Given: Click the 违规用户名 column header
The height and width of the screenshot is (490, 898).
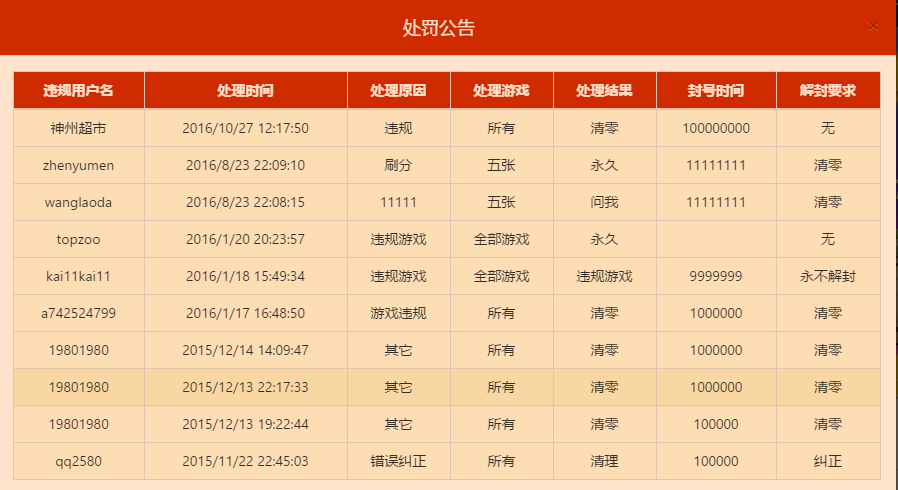Looking at the screenshot, I should [x=79, y=90].
